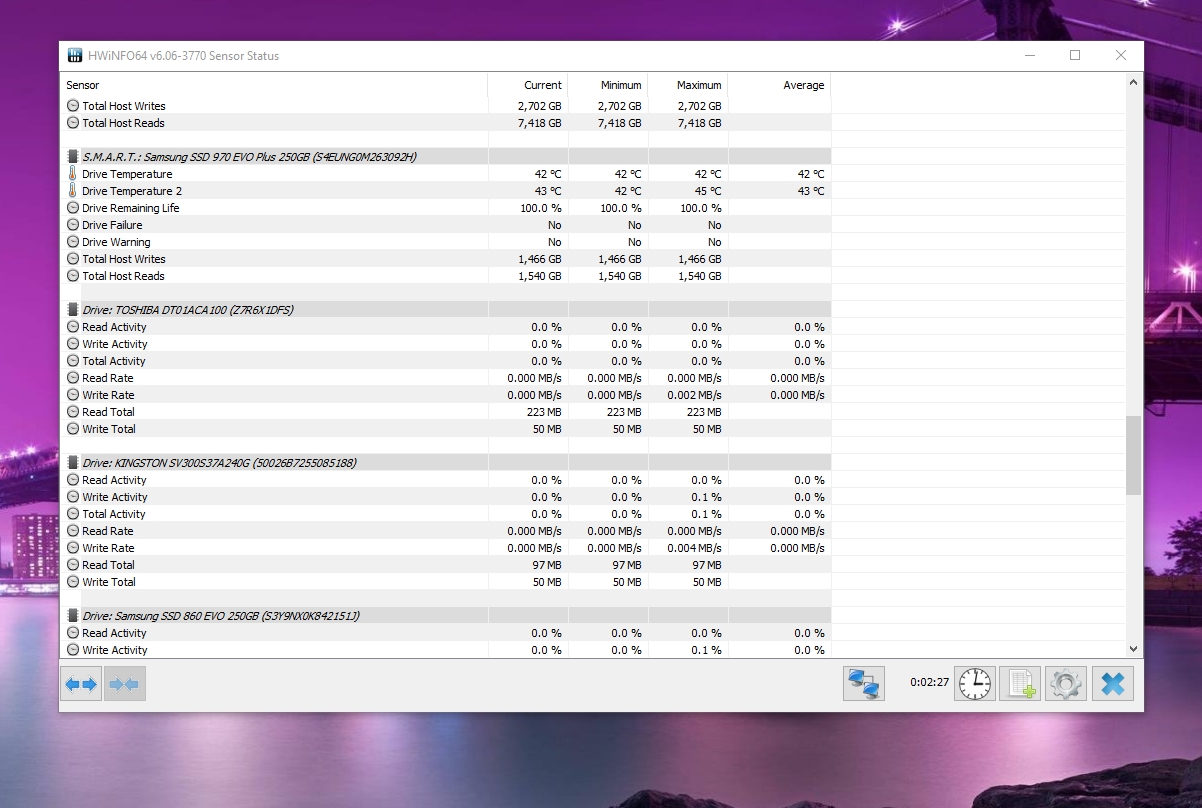Select Total Host Writes 2,702 GB row
Image resolution: width=1202 pixels, height=808 pixels.
click(x=445, y=106)
